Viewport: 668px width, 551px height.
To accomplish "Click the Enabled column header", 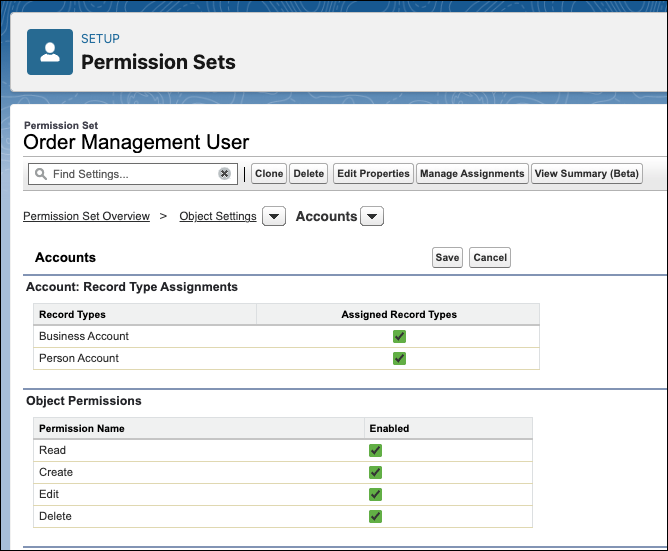I will (x=389, y=428).
